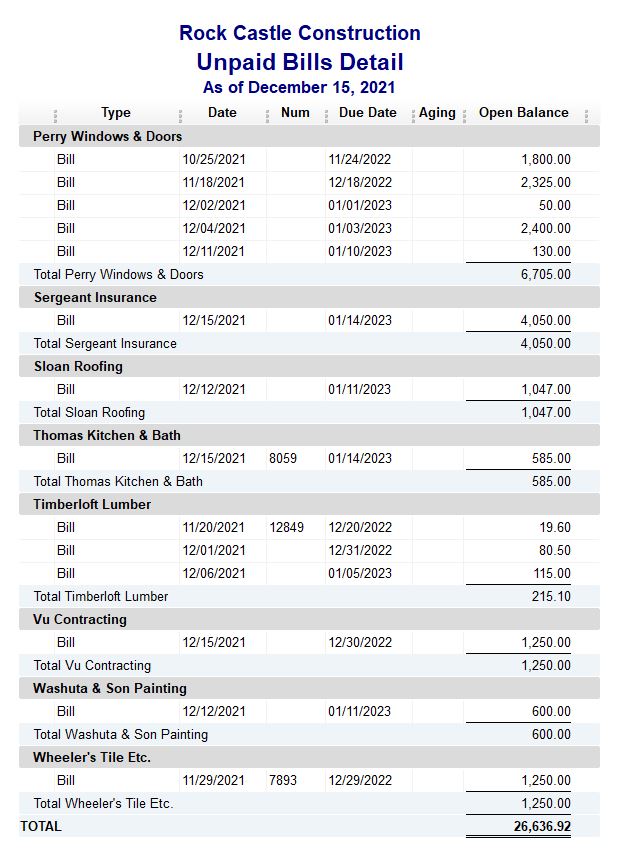The width and height of the screenshot is (623, 857).
Task: Click the Unpaid Bills Detail report title
Action: coord(300,62)
